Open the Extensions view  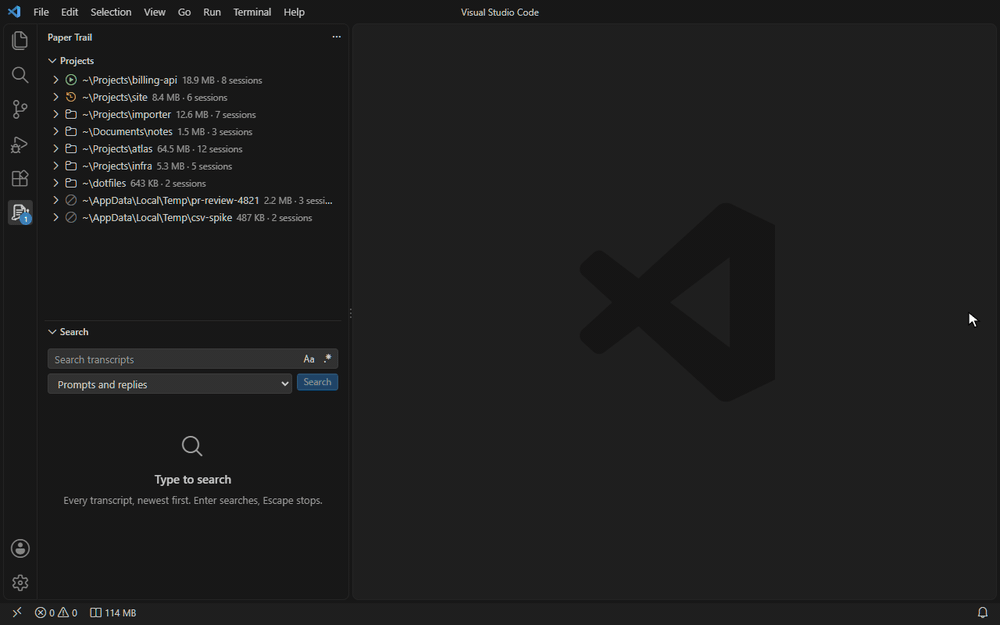[x=20, y=178]
